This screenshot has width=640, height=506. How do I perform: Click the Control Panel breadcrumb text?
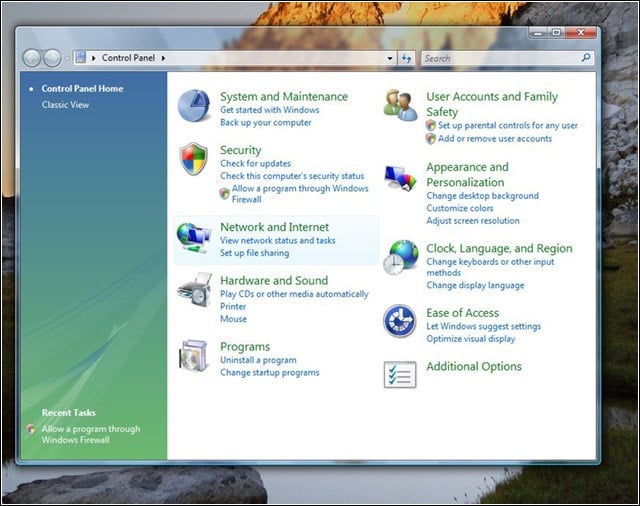tap(128, 58)
